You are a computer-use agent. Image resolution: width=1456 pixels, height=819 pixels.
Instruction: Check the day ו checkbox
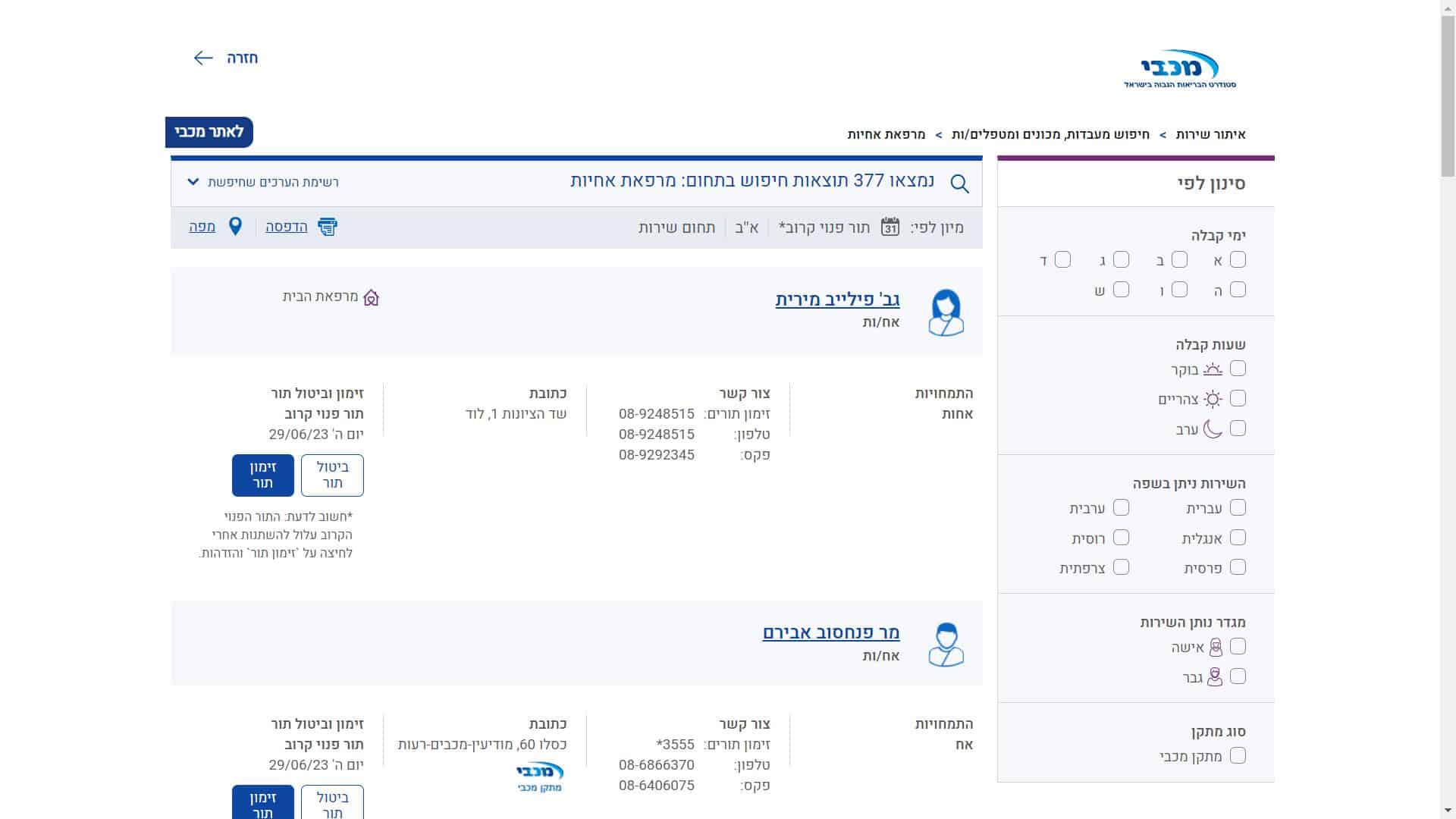pos(1179,290)
